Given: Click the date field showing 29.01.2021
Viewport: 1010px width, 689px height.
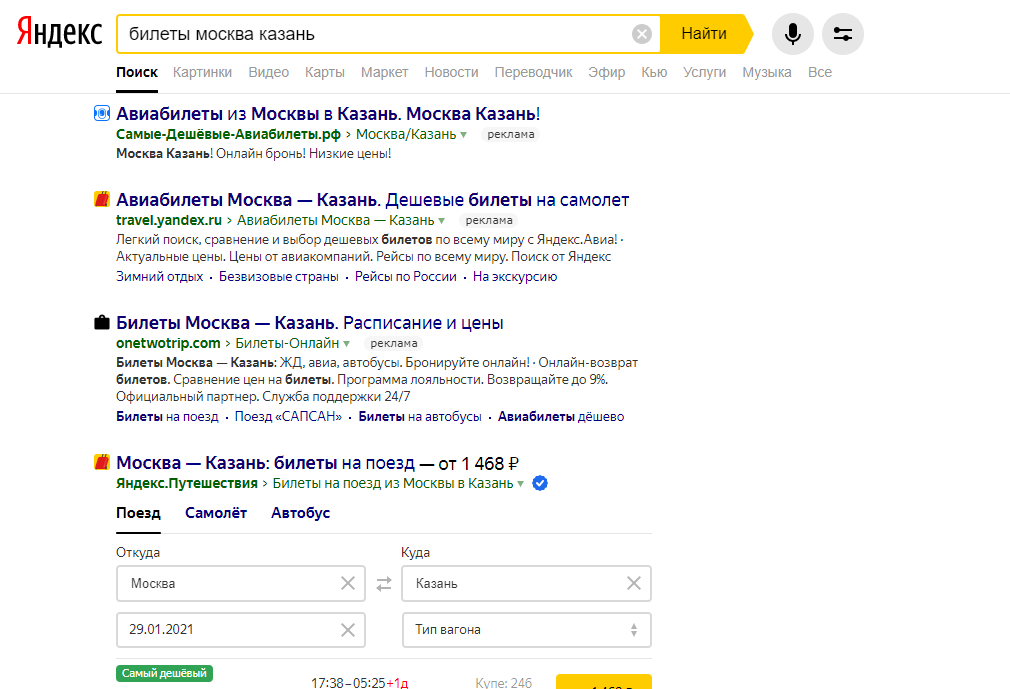Looking at the screenshot, I should [241, 630].
